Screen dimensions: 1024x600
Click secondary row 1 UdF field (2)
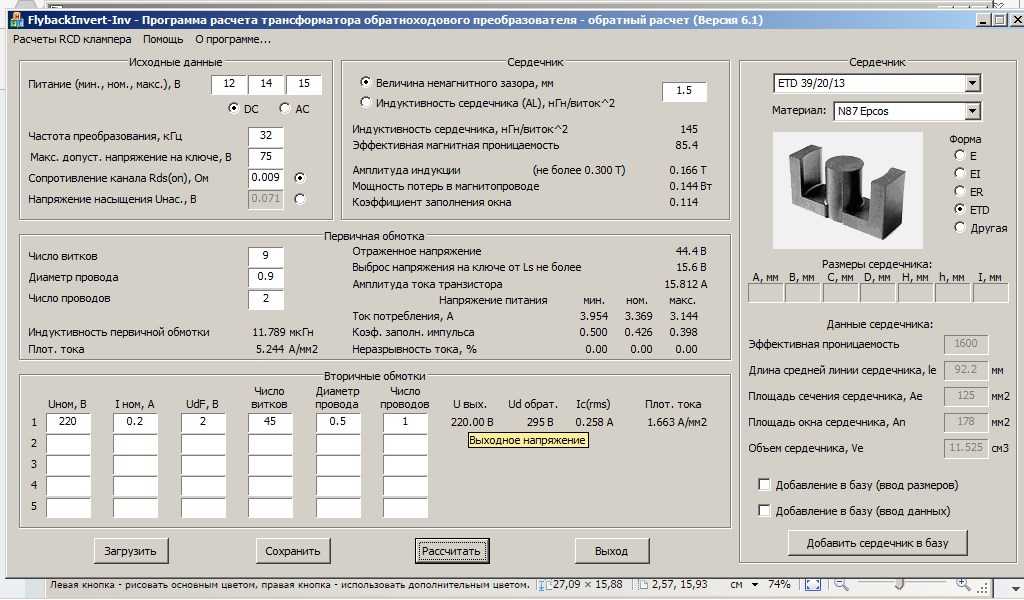[203, 422]
